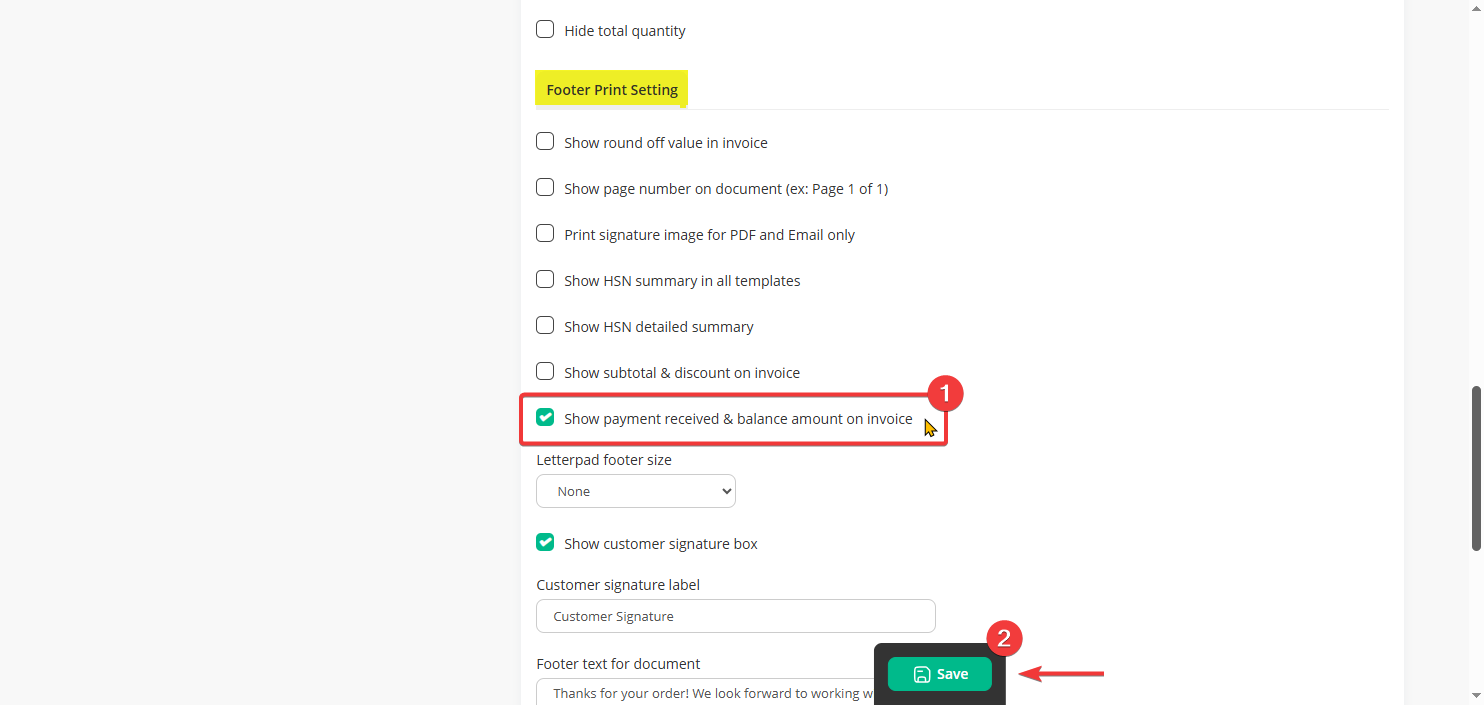
Task: Click the red step 2 badge
Action: coord(1004,638)
